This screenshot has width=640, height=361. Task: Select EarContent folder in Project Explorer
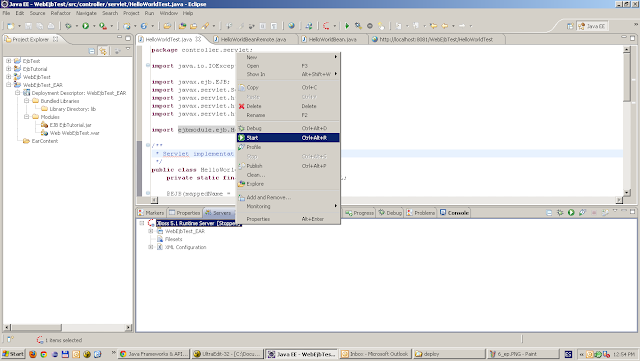pyautogui.click(x=40, y=141)
